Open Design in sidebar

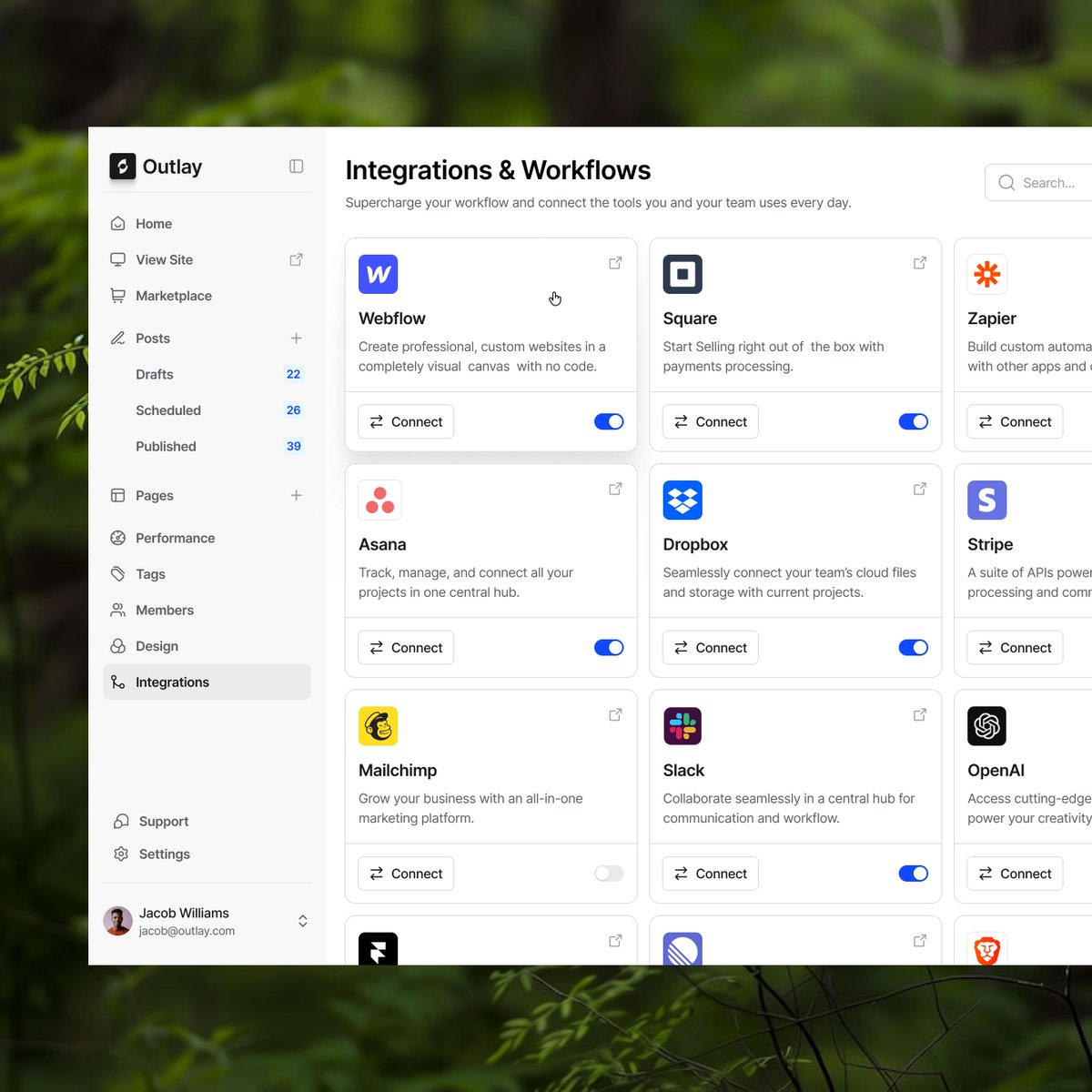[x=207, y=646]
